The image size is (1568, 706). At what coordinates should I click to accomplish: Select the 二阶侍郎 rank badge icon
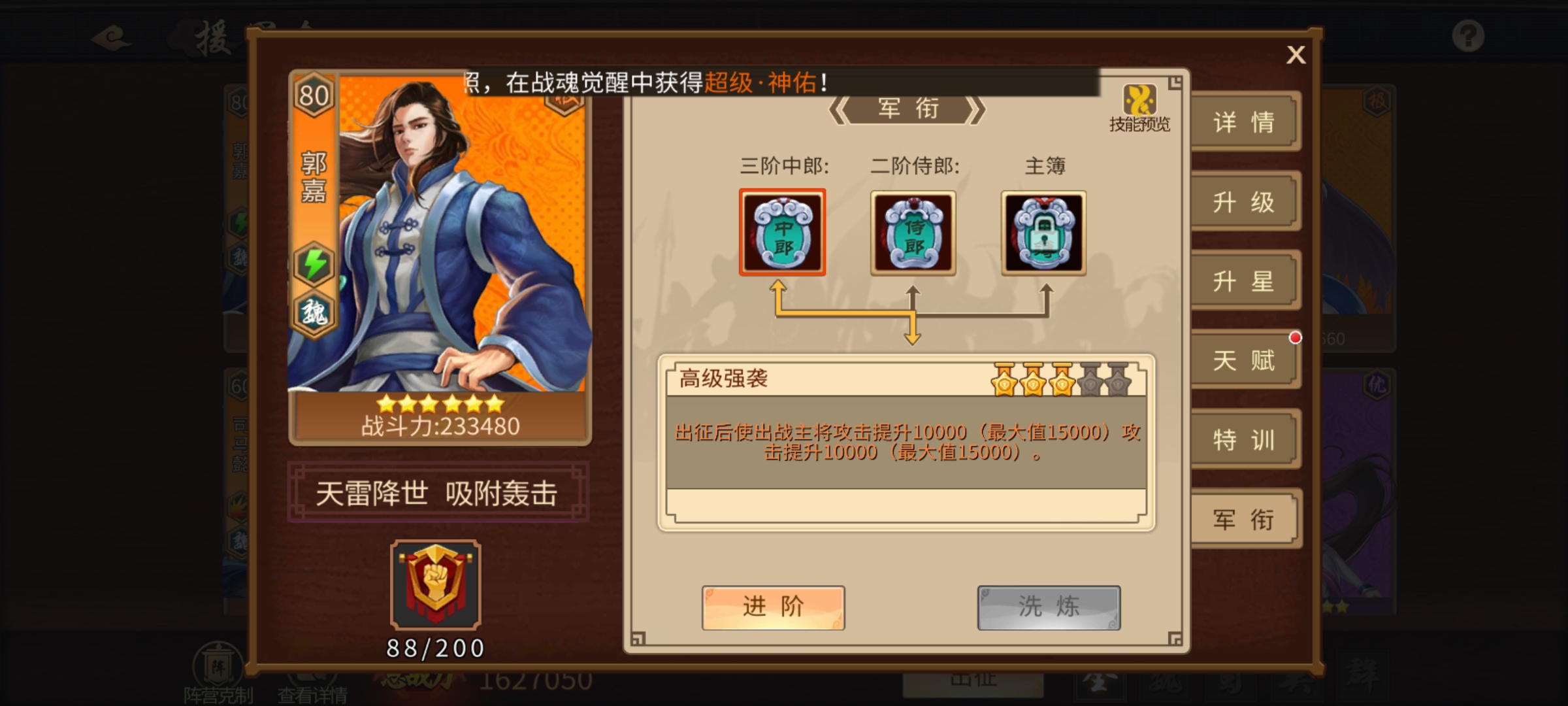click(913, 233)
